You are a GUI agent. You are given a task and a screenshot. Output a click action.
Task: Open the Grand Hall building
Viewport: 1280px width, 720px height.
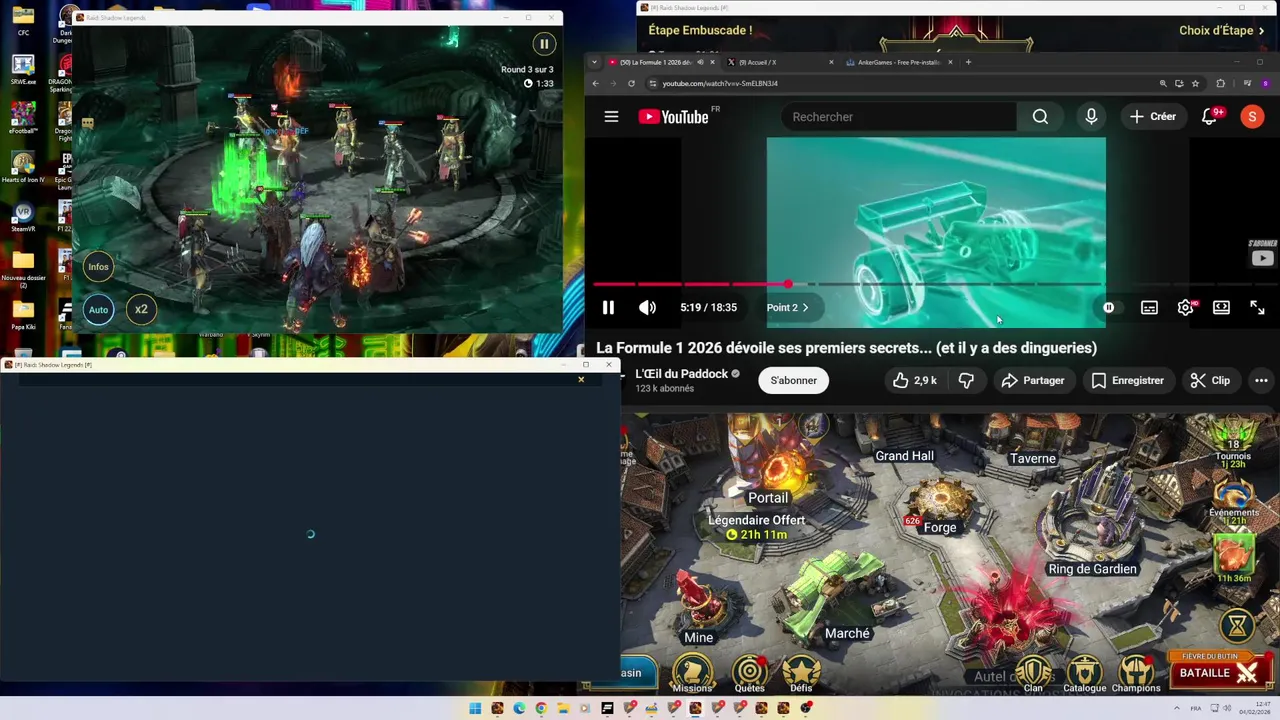(x=904, y=456)
